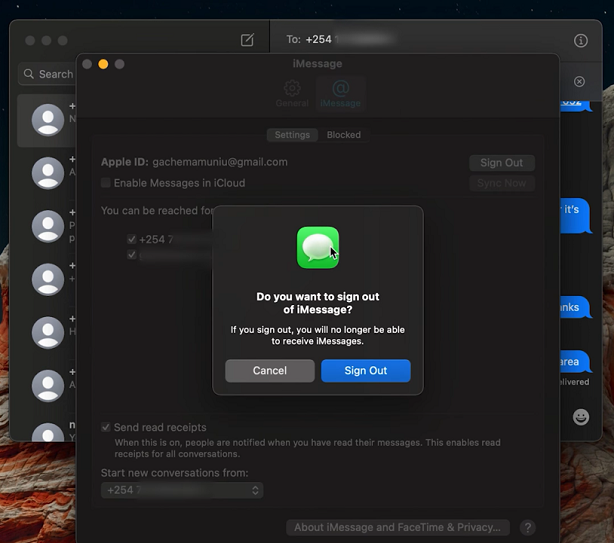
Task: Open the emoji picker smiley icon
Action: coord(581,417)
